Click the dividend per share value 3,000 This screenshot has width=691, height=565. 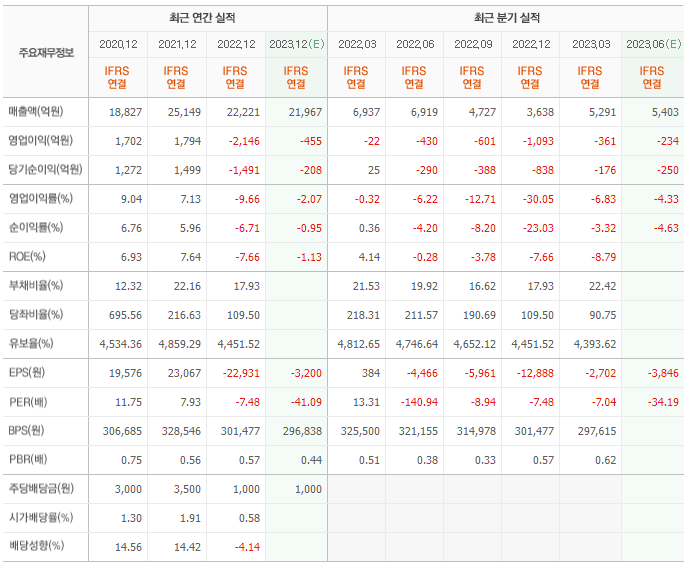128,489
